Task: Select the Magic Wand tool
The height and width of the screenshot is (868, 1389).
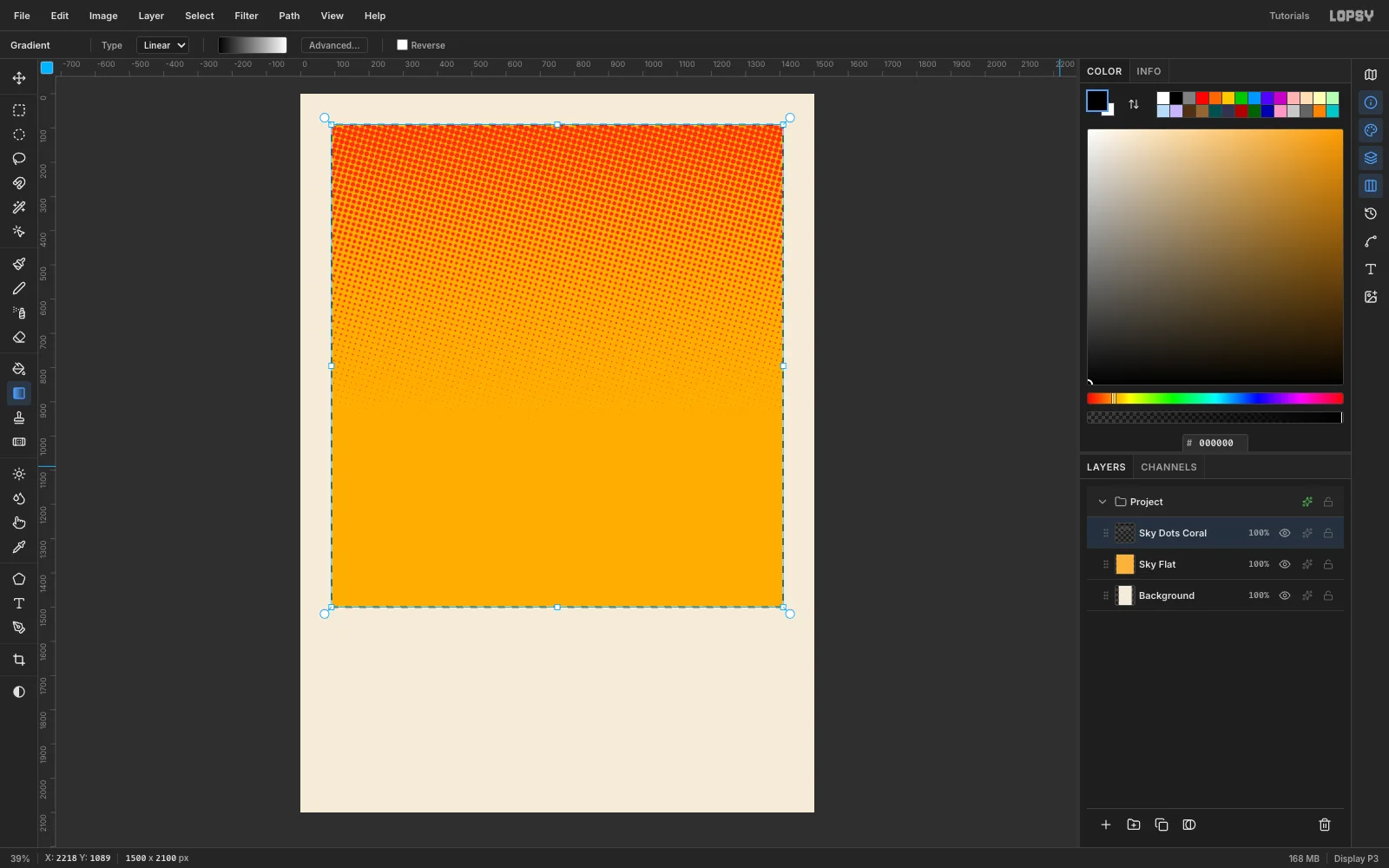Action: 19,207
